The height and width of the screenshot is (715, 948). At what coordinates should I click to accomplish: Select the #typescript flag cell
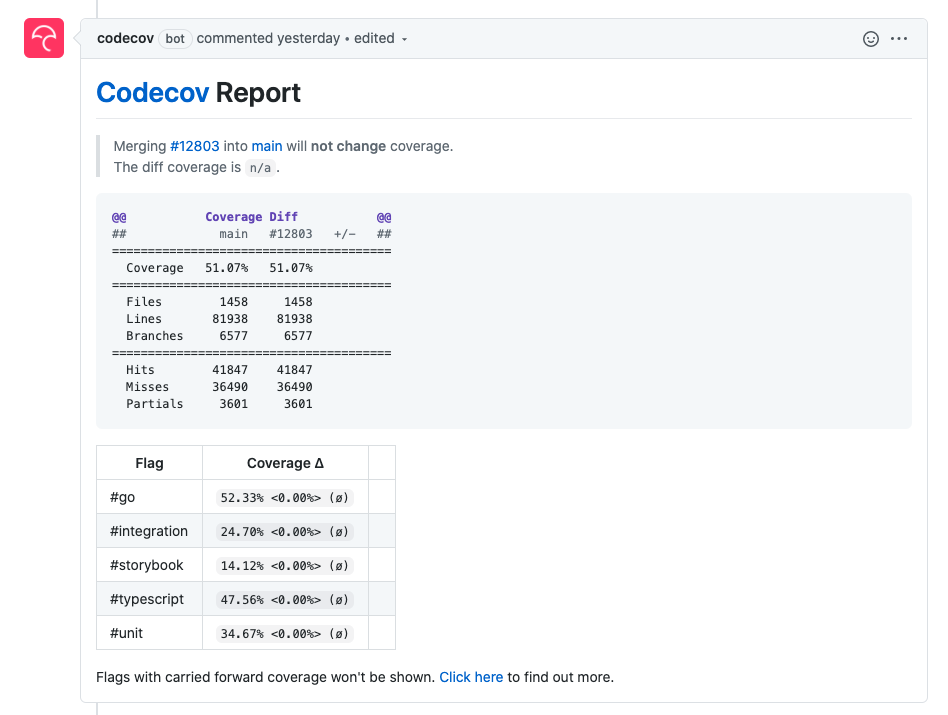tap(149, 598)
